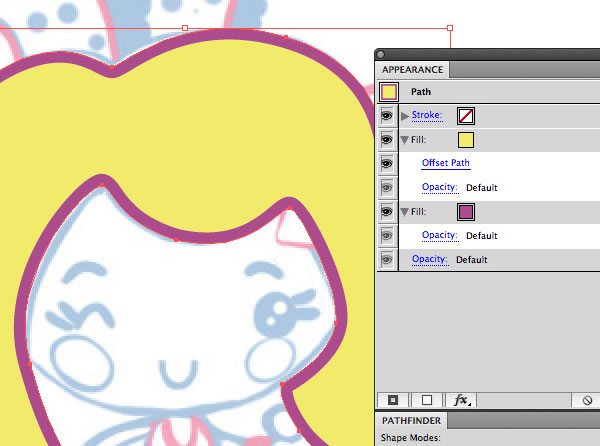Hide the Offset Path effect
The width and height of the screenshot is (600, 446).
tap(387, 163)
